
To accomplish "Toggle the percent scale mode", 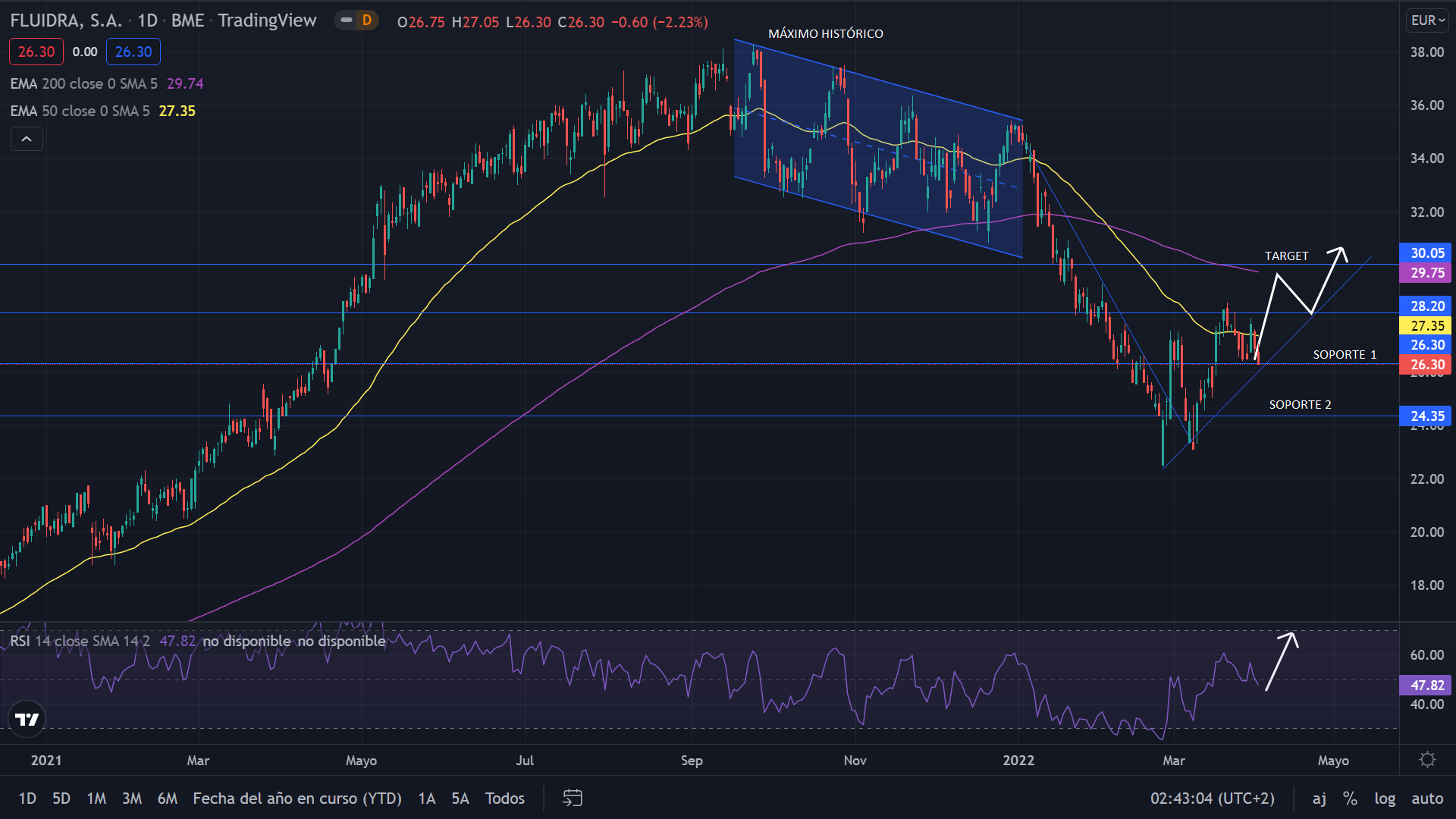I will coord(1350,799).
